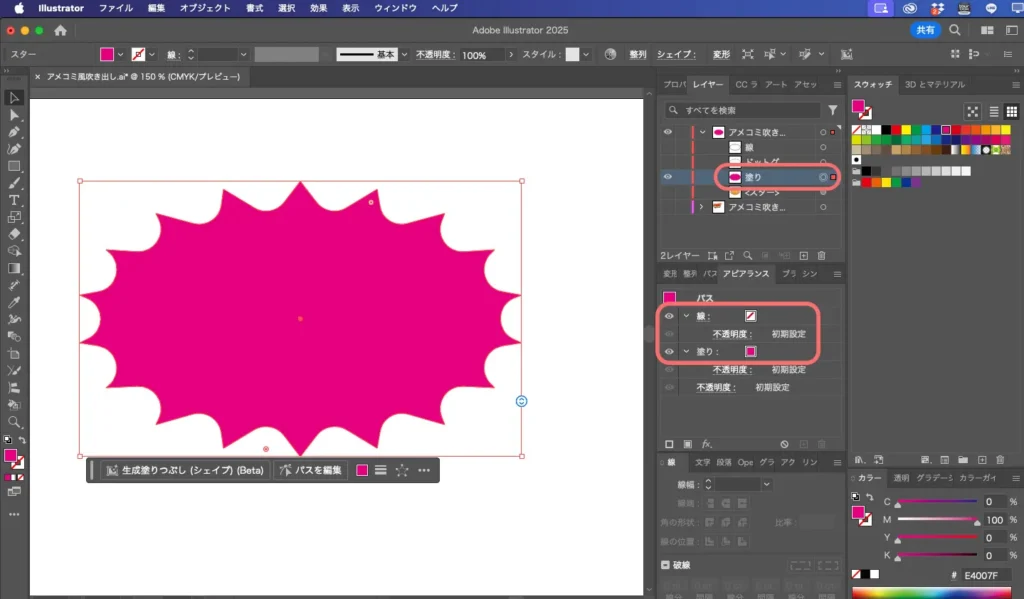Choose the Zoom tool magnifier

click(x=14, y=422)
